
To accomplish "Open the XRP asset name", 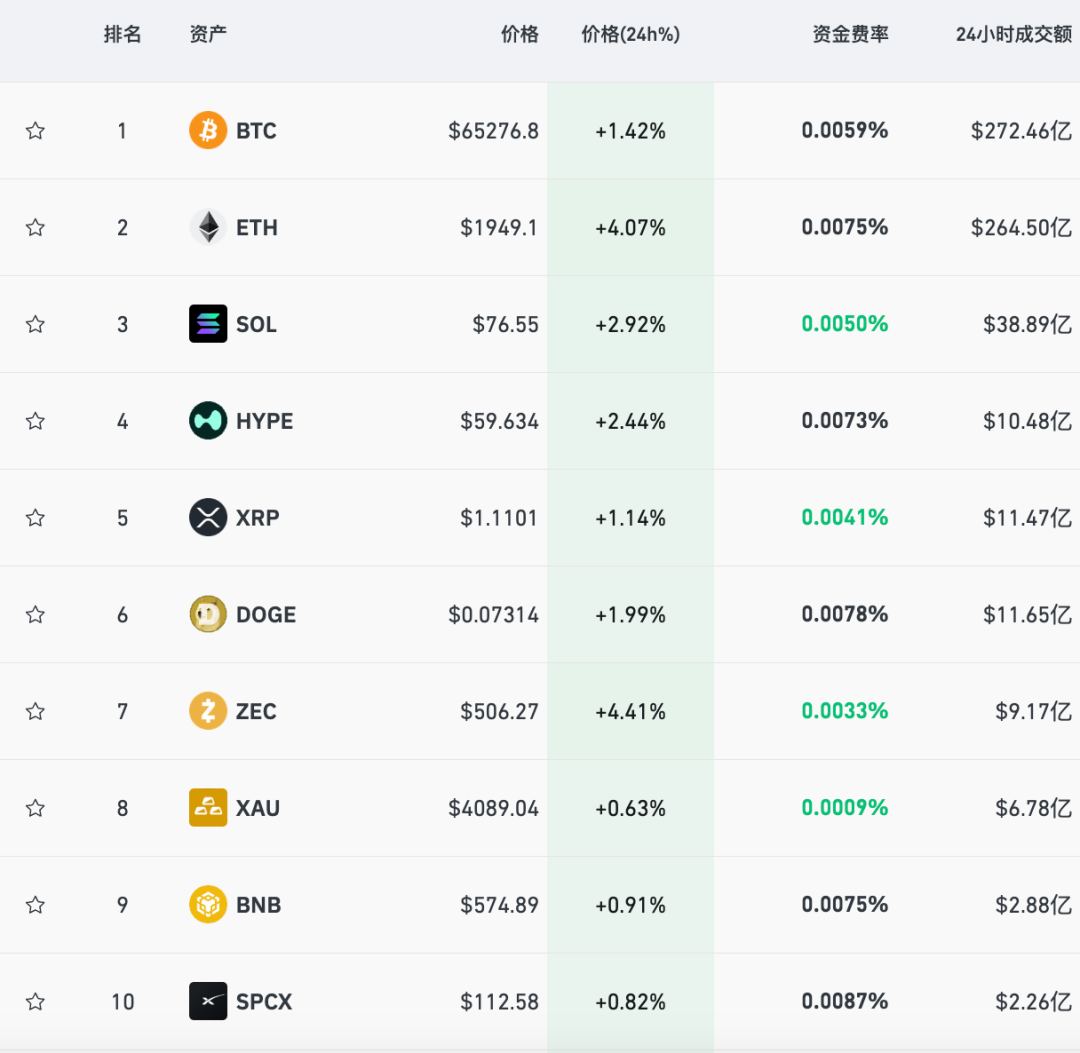I will click(x=258, y=518).
